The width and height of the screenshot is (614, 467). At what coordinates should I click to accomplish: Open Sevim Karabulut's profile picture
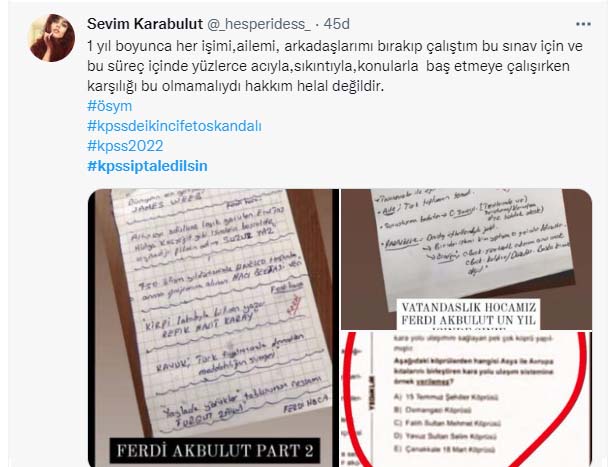click(52, 38)
